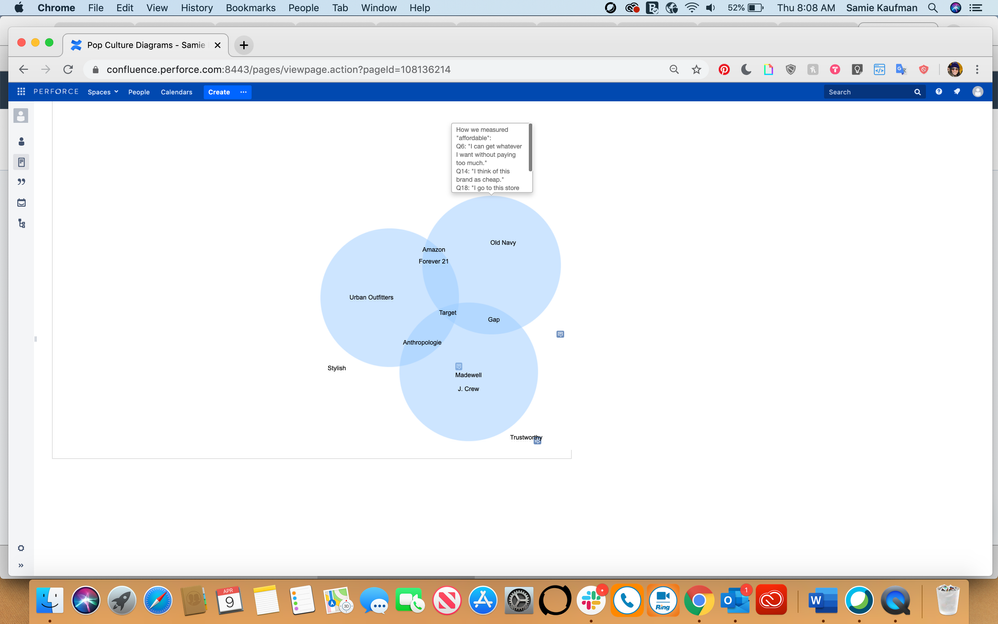Open the Calendars link in the header
Viewport: 998px width, 624px height.
point(176,92)
